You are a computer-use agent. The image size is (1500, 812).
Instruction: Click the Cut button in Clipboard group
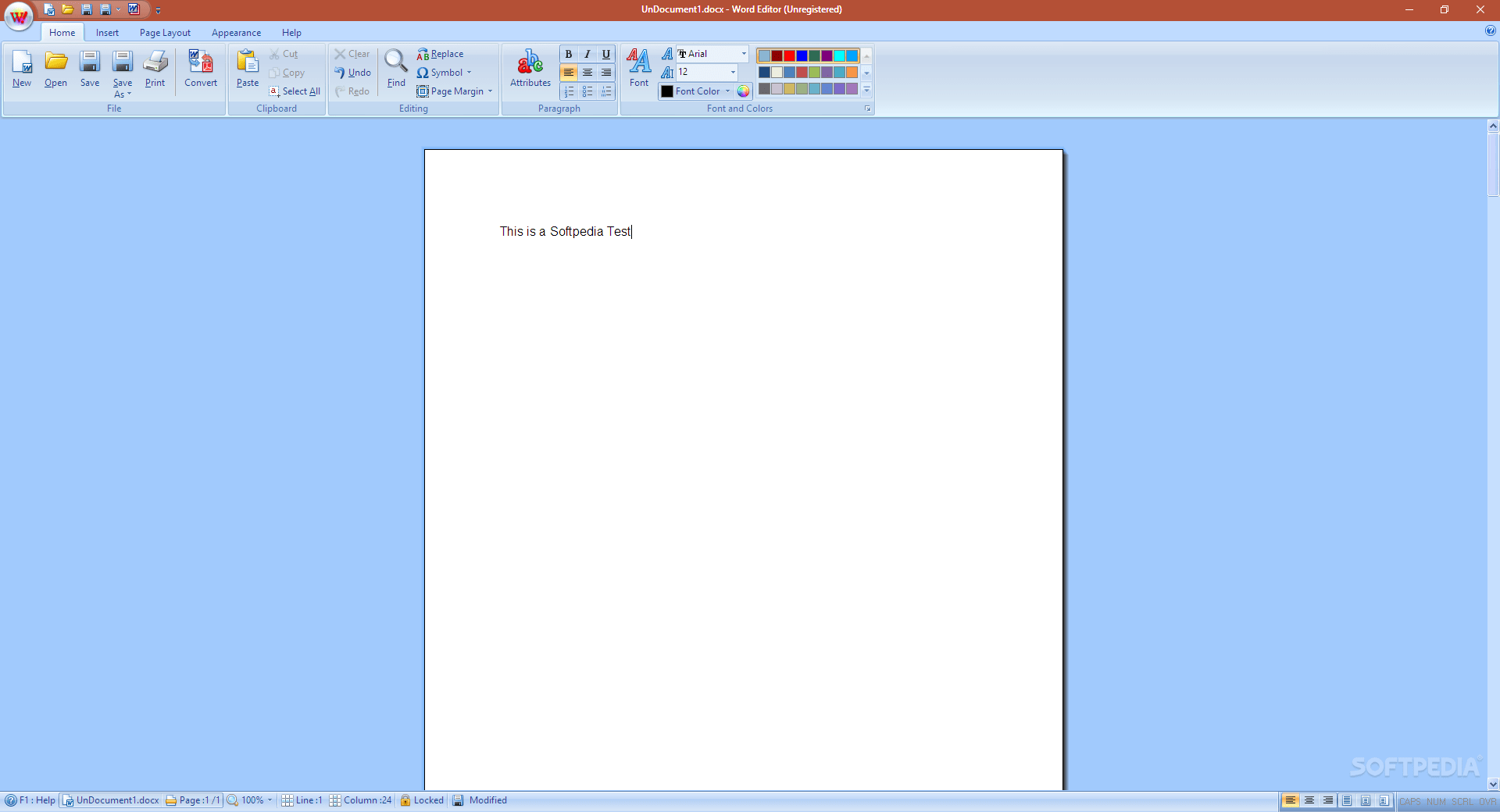(x=284, y=54)
